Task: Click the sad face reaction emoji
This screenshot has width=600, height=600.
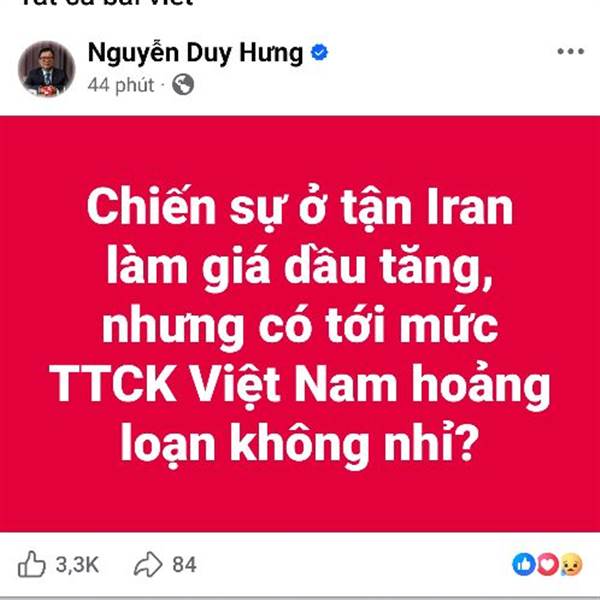Action: [571, 564]
